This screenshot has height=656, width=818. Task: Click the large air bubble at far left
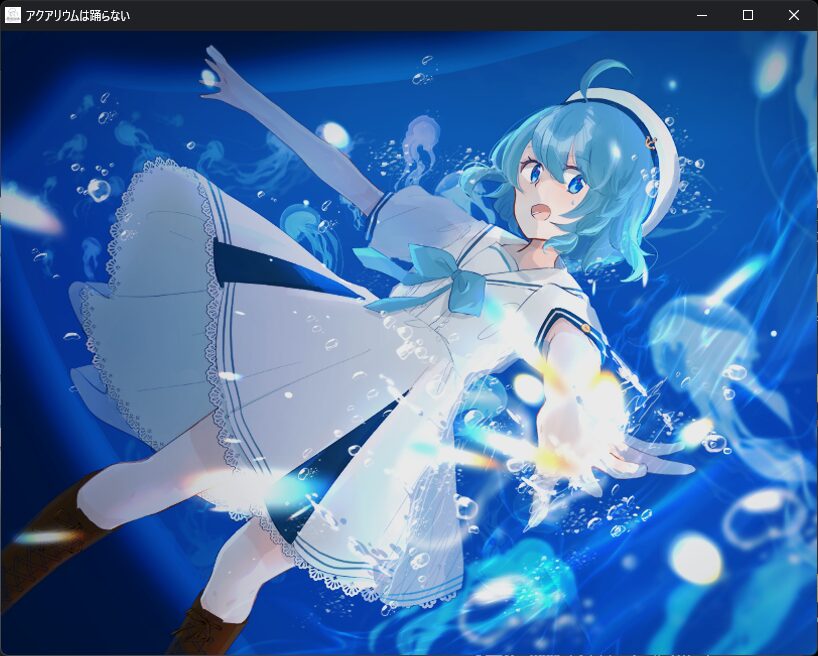click(98, 189)
